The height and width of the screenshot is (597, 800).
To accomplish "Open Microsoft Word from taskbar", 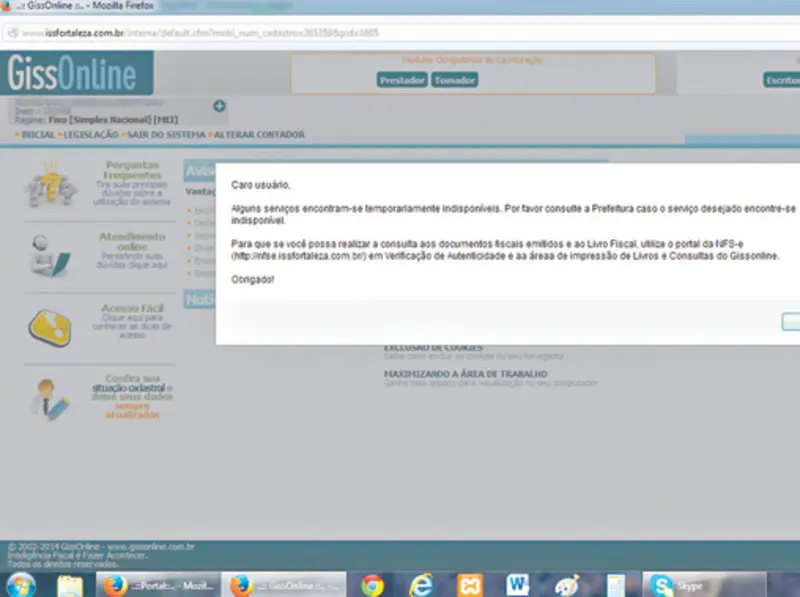I will click(x=518, y=585).
